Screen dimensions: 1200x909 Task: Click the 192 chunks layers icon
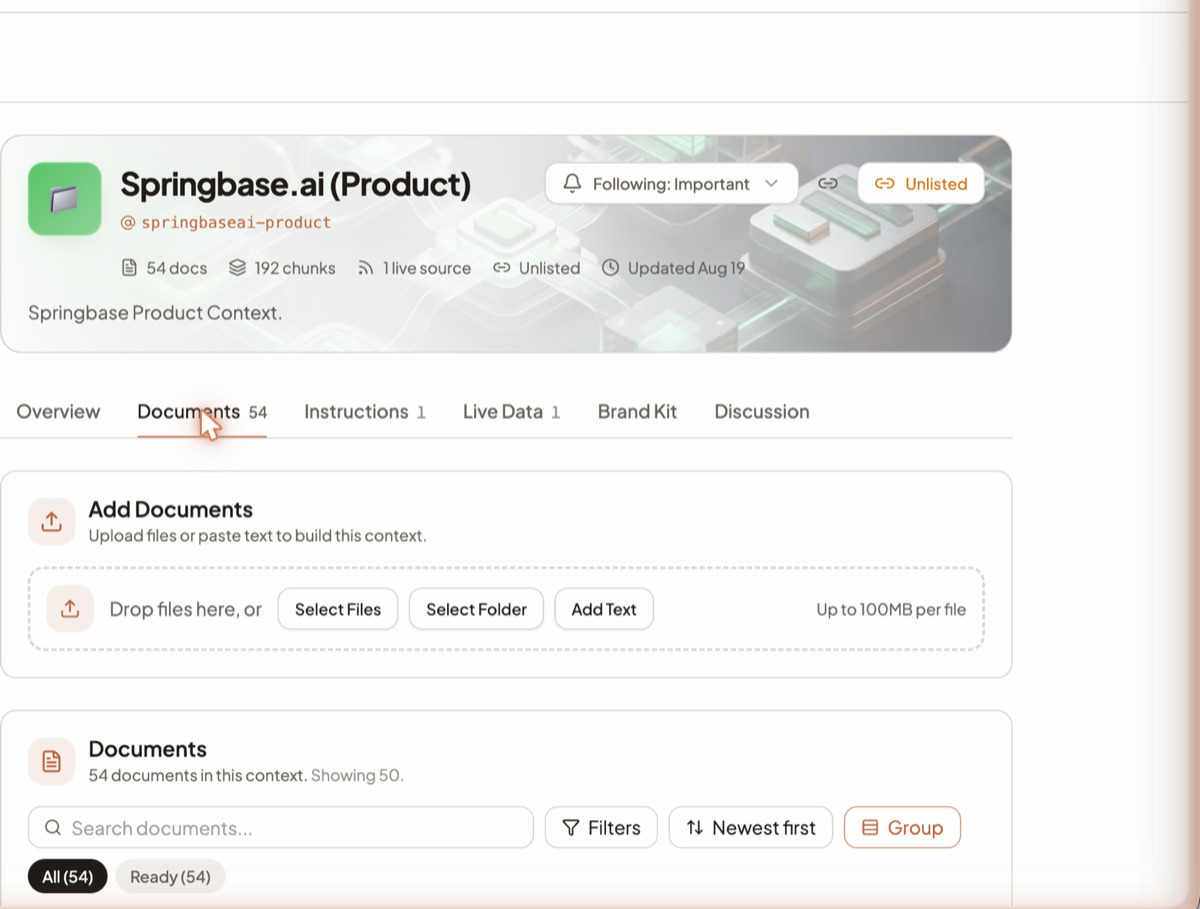[237, 268]
